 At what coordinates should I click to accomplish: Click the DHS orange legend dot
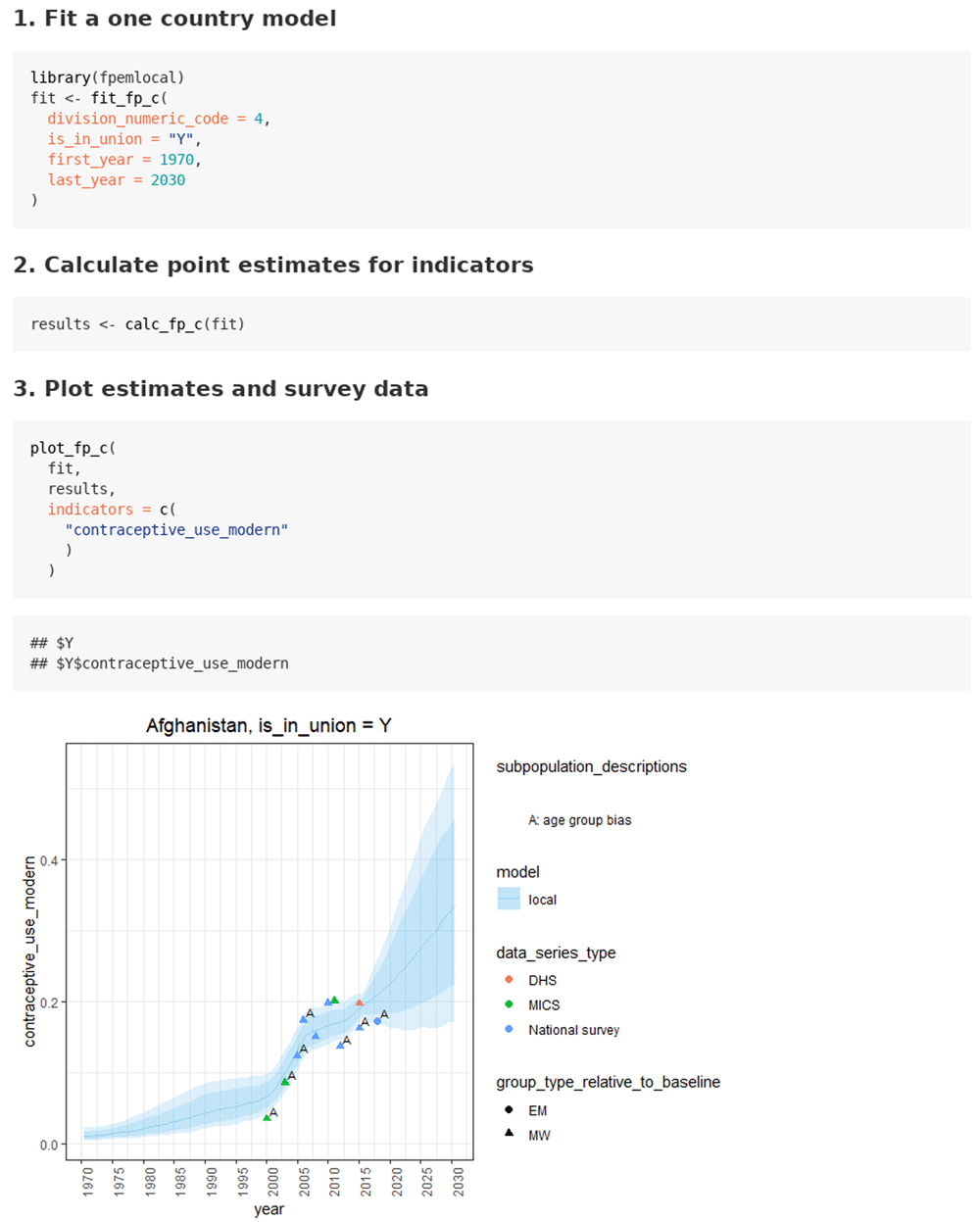pos(509,980)
